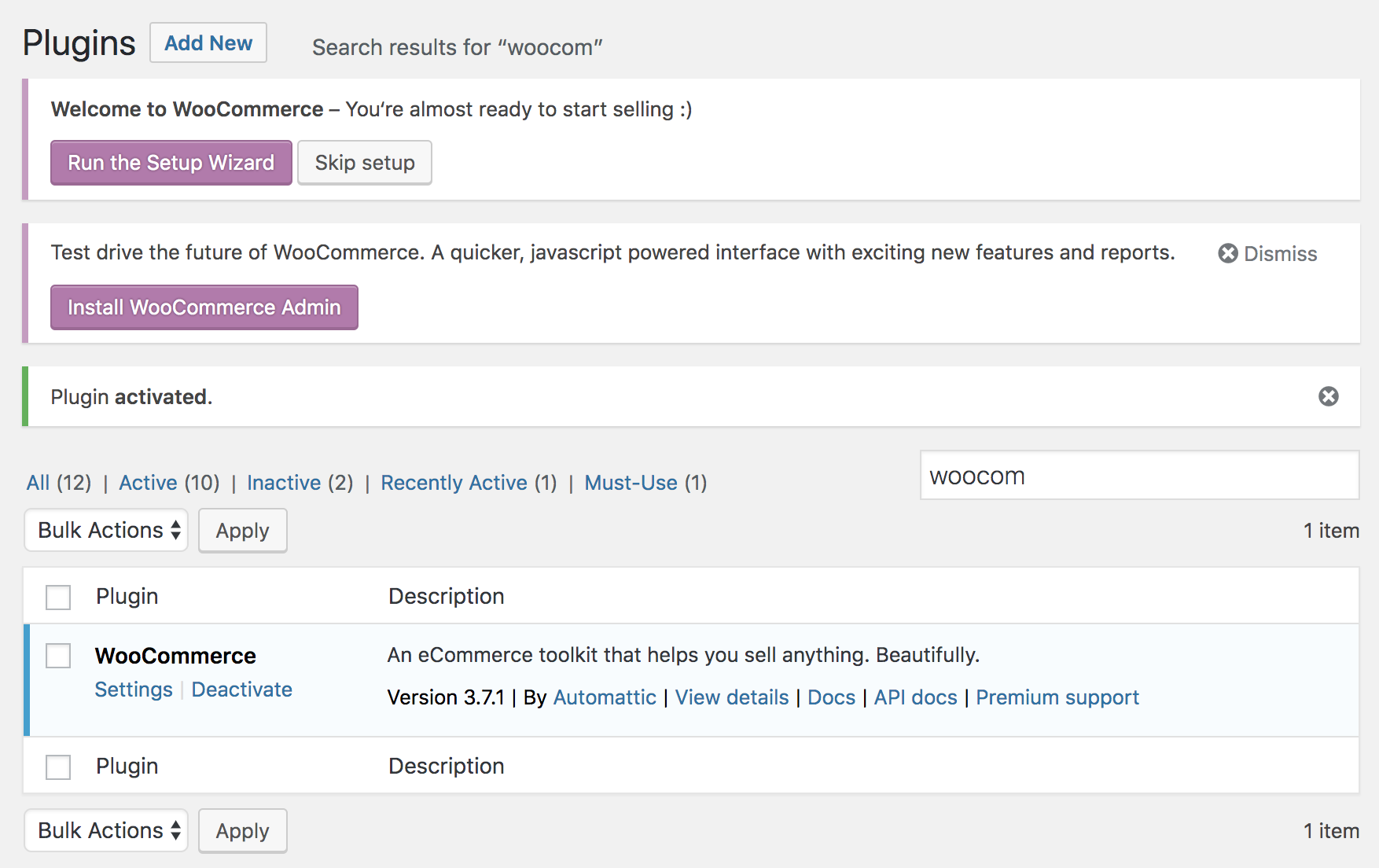Open View details for WooCommerce
Screen dimensions: 1379x868
tap(732, 697)
